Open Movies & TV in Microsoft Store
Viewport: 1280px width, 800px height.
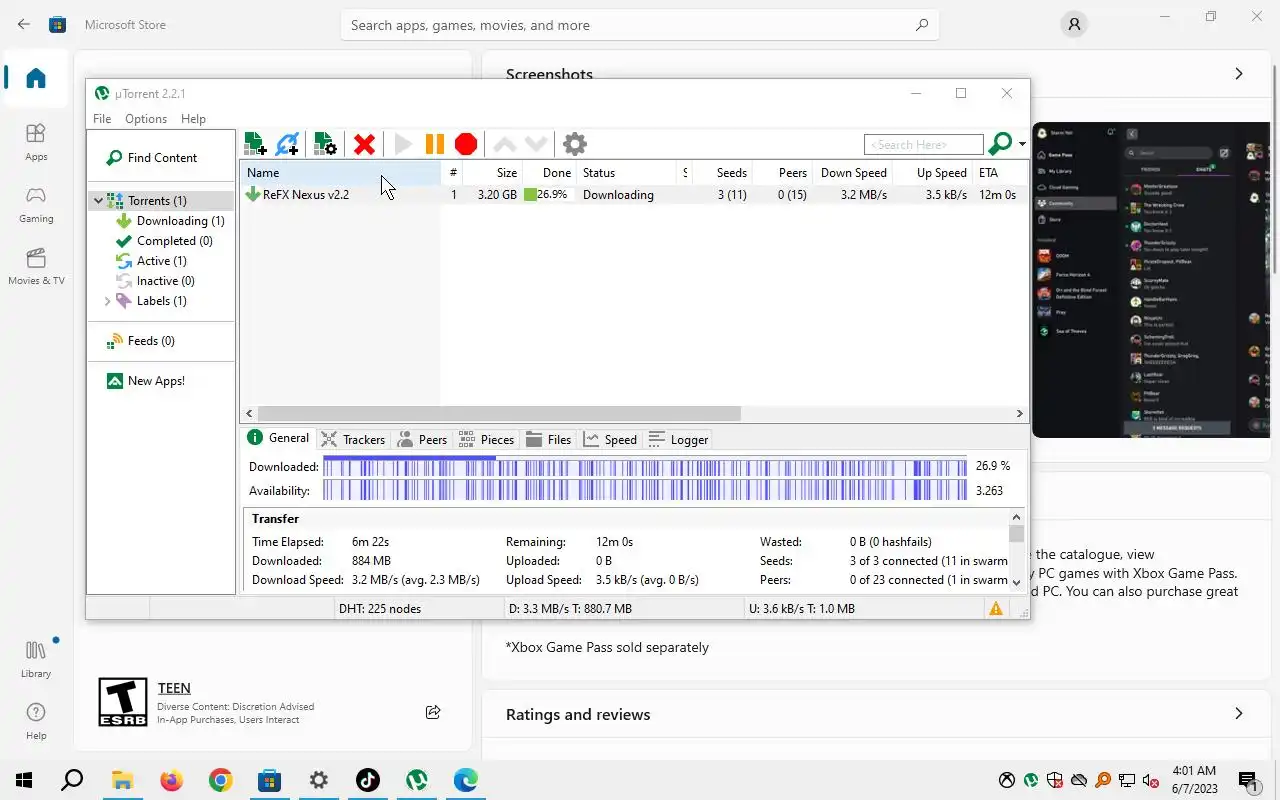(36, 266)
